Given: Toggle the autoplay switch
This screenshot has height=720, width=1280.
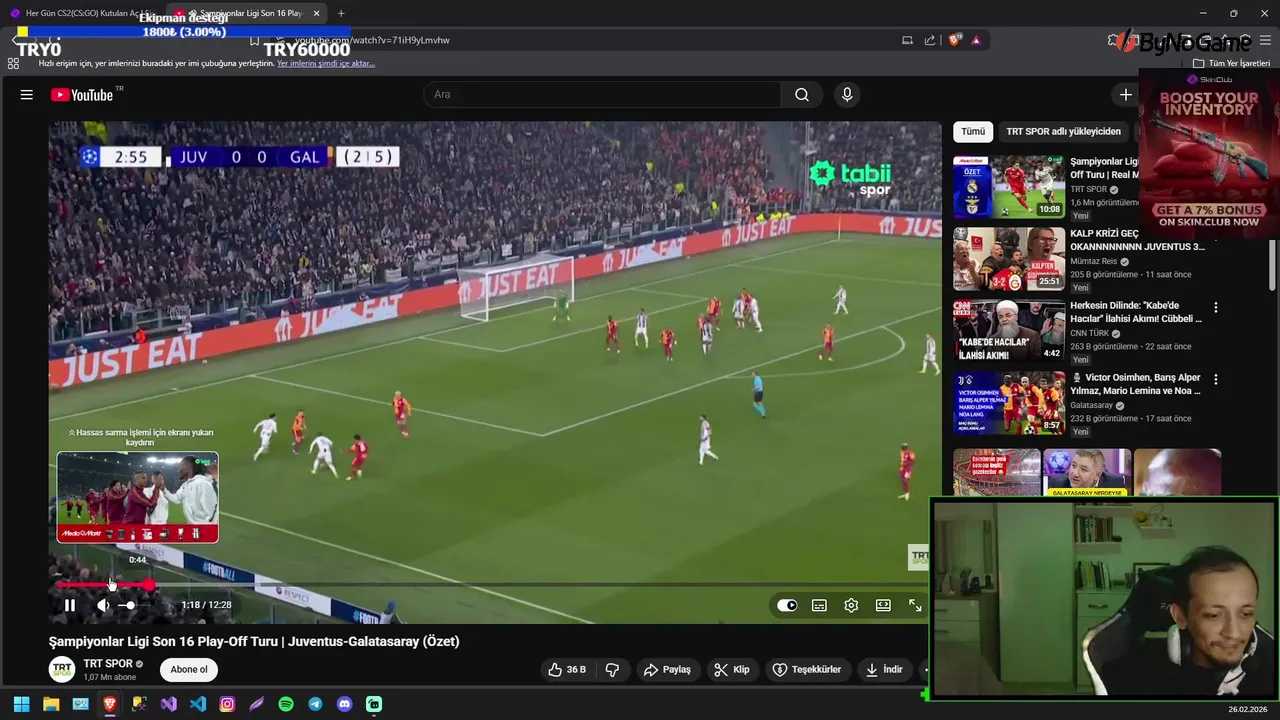Looking at the screenshot, I should pyautogui.click(x=787, y=605).
